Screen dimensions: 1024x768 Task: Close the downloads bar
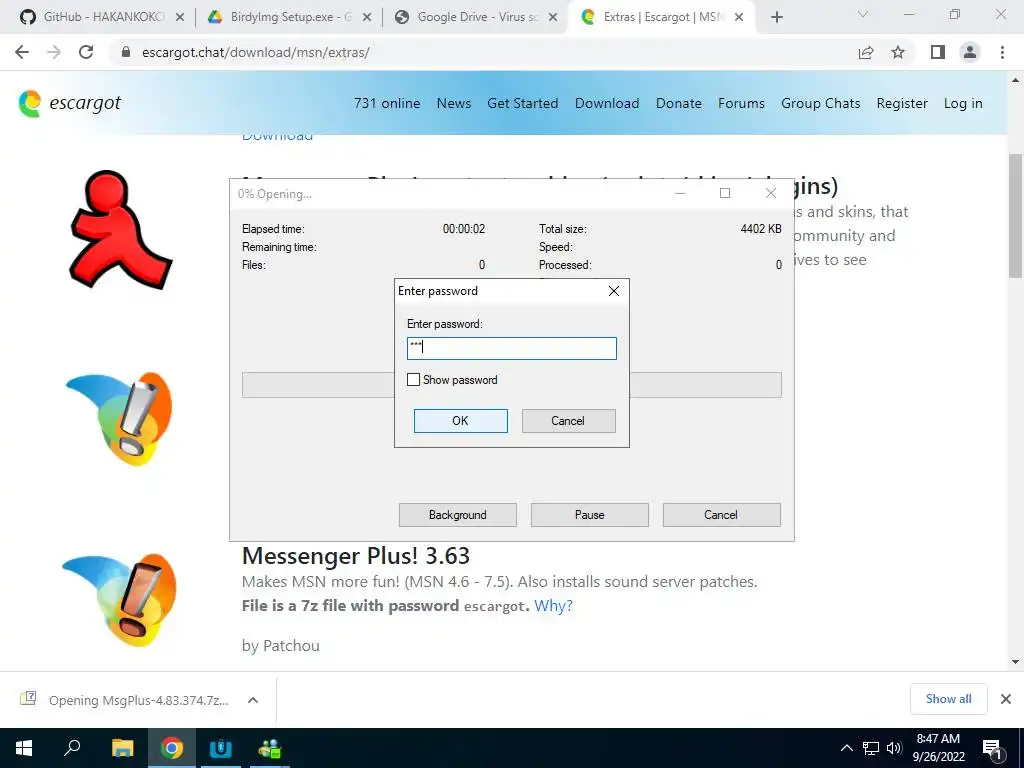click(x=1006, y=699)
